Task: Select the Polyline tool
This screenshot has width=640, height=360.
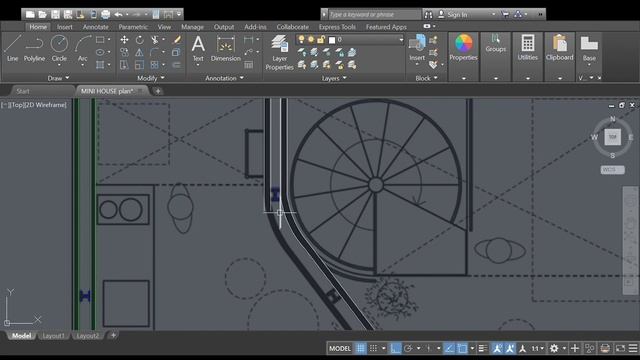Action: [34, 48]
